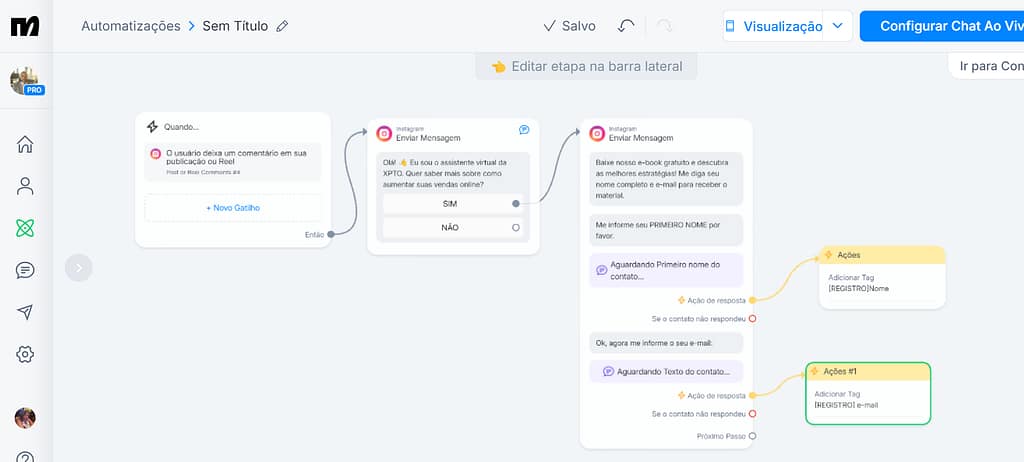Click the pencil icon beside Sem Título
Viewport: 1024px width, 462px height.
(x=282, y=27)
